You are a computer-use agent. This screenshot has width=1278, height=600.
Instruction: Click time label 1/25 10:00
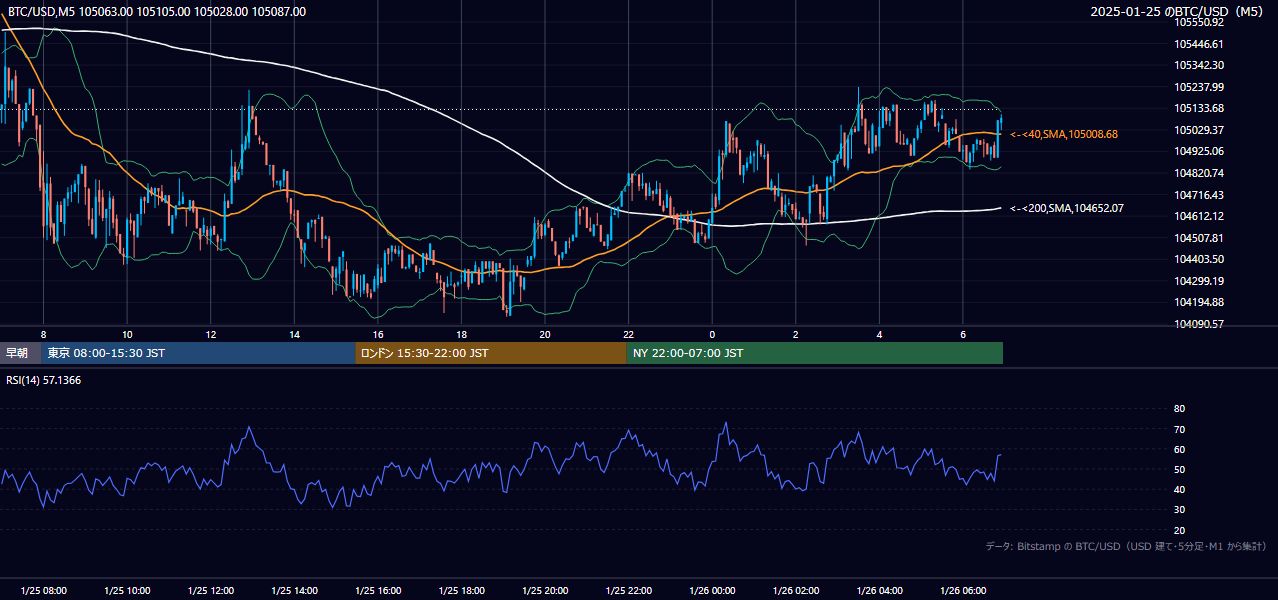click(127, 591)
